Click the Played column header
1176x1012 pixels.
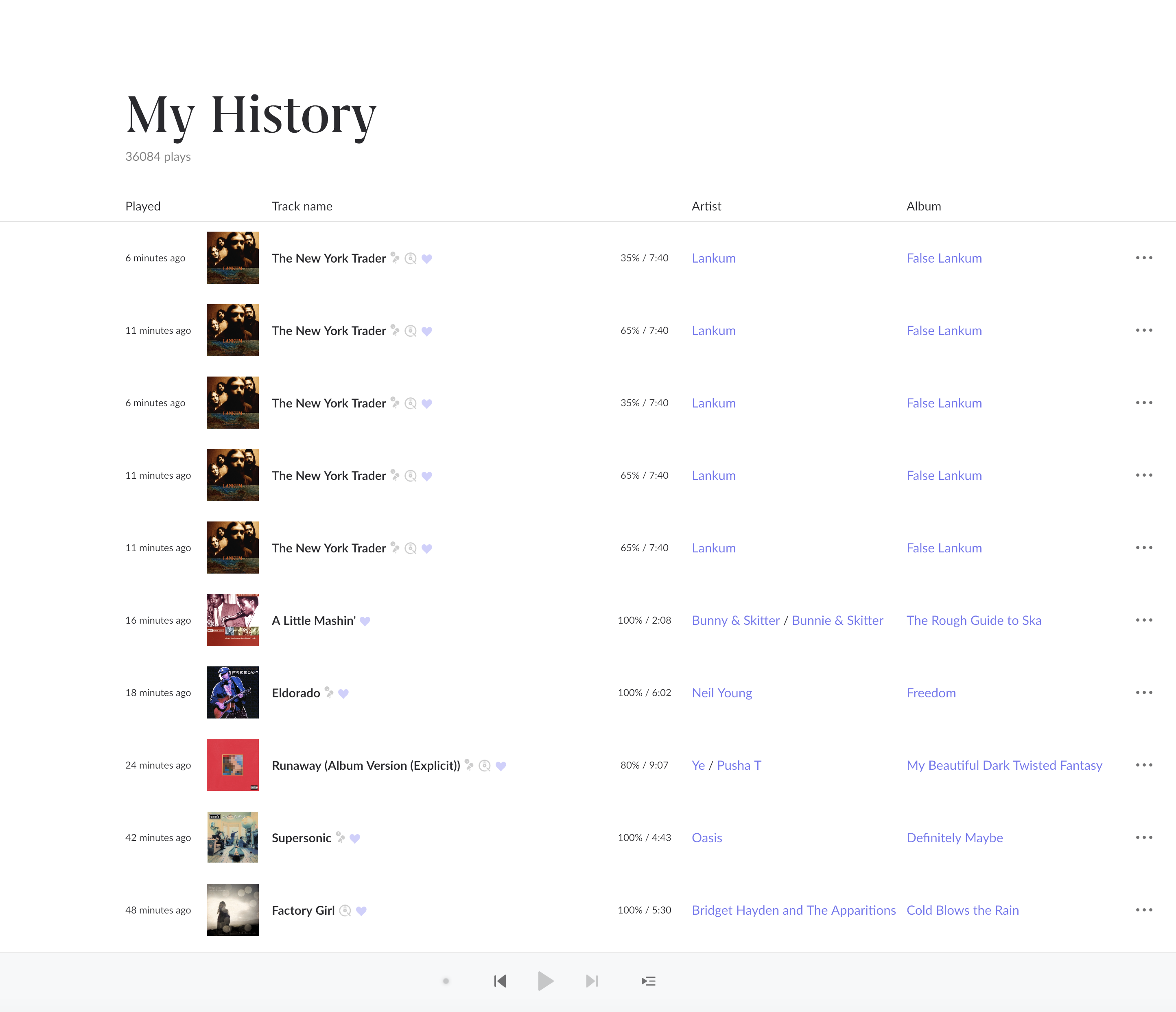click(x=143, y=207)
